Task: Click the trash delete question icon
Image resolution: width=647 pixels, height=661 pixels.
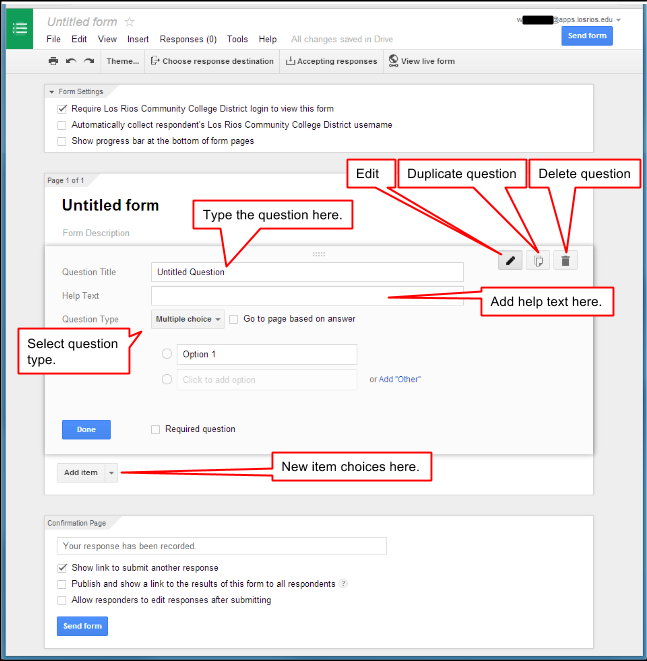Action: (x=565, y=260)
